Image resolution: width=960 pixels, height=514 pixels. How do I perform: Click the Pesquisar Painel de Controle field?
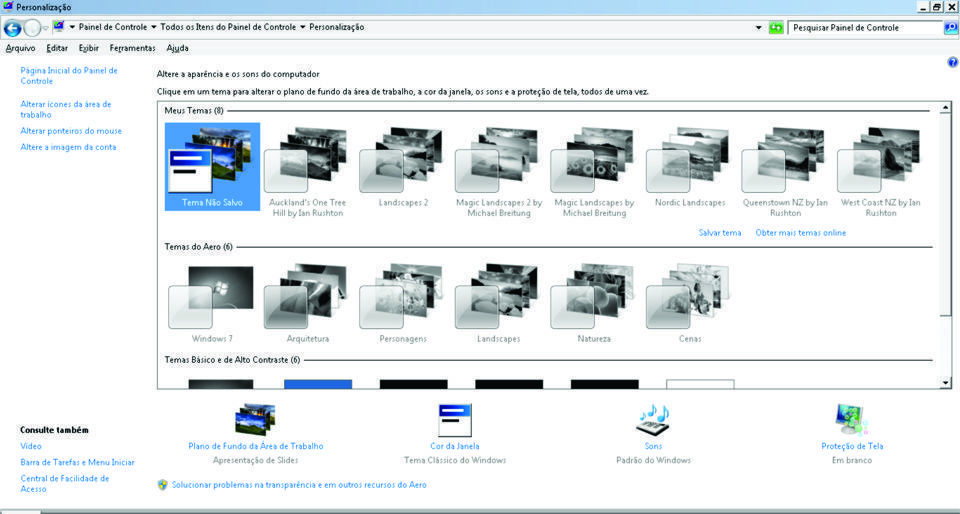[865, 28]
